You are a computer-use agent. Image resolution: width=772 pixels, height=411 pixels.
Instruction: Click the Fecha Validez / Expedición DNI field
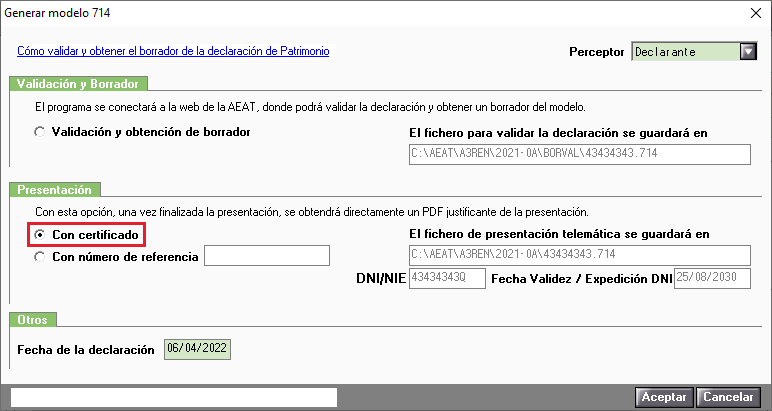click(x=712, y=278)
